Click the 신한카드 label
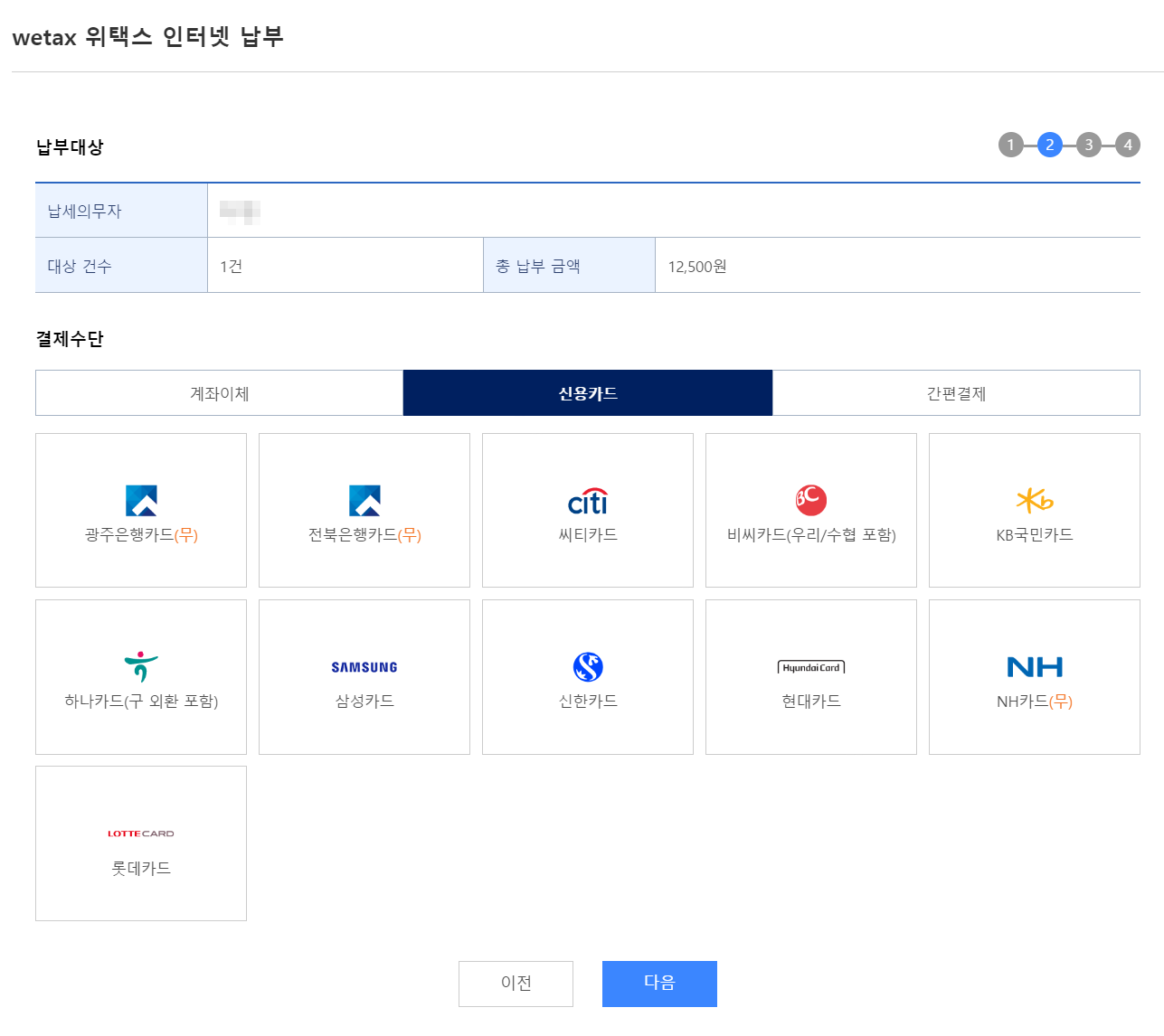 (x=588, y=702)
